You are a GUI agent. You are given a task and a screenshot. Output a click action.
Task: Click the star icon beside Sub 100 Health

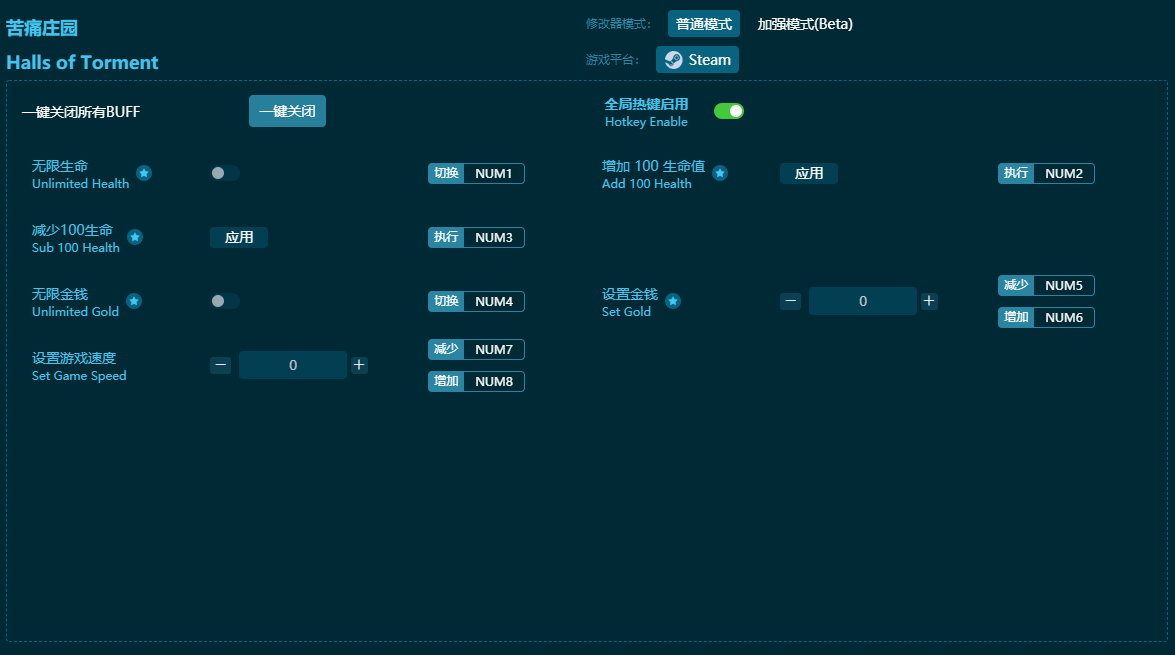click(135, 237)
